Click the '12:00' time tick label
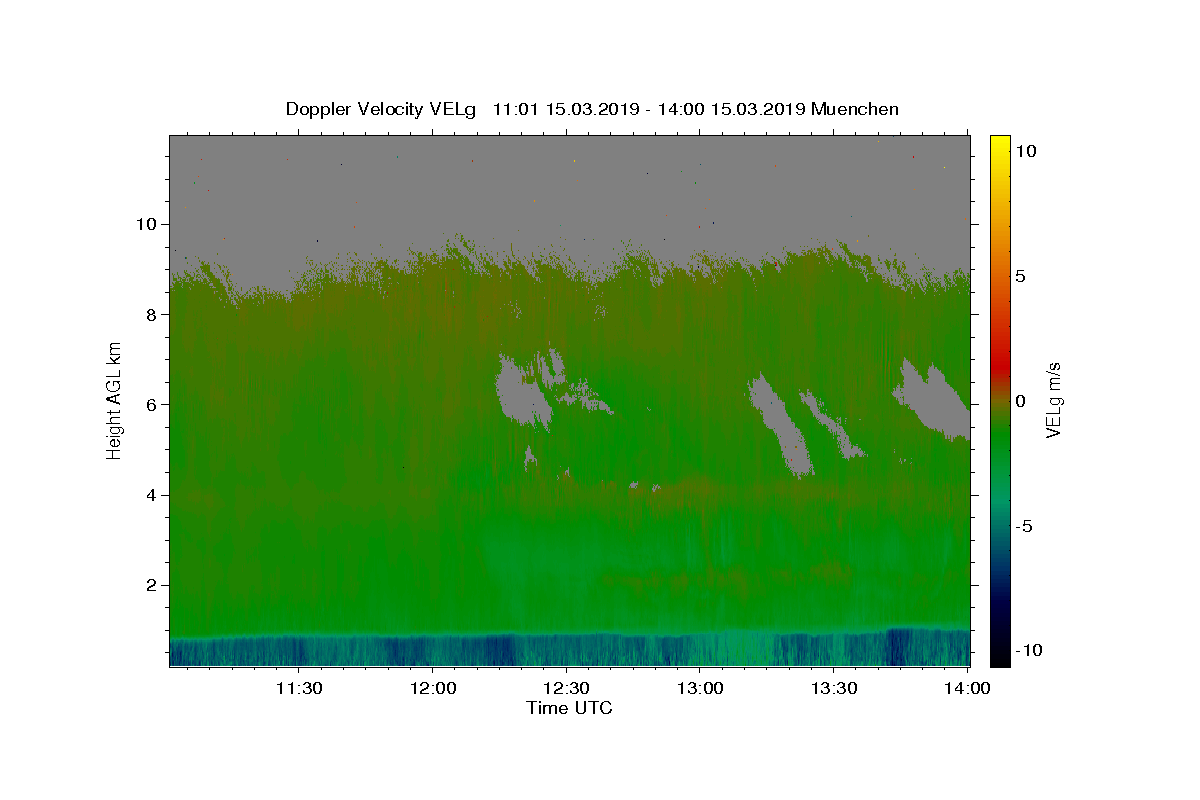This screenshot has width=1200, height=800. [432, 688]
